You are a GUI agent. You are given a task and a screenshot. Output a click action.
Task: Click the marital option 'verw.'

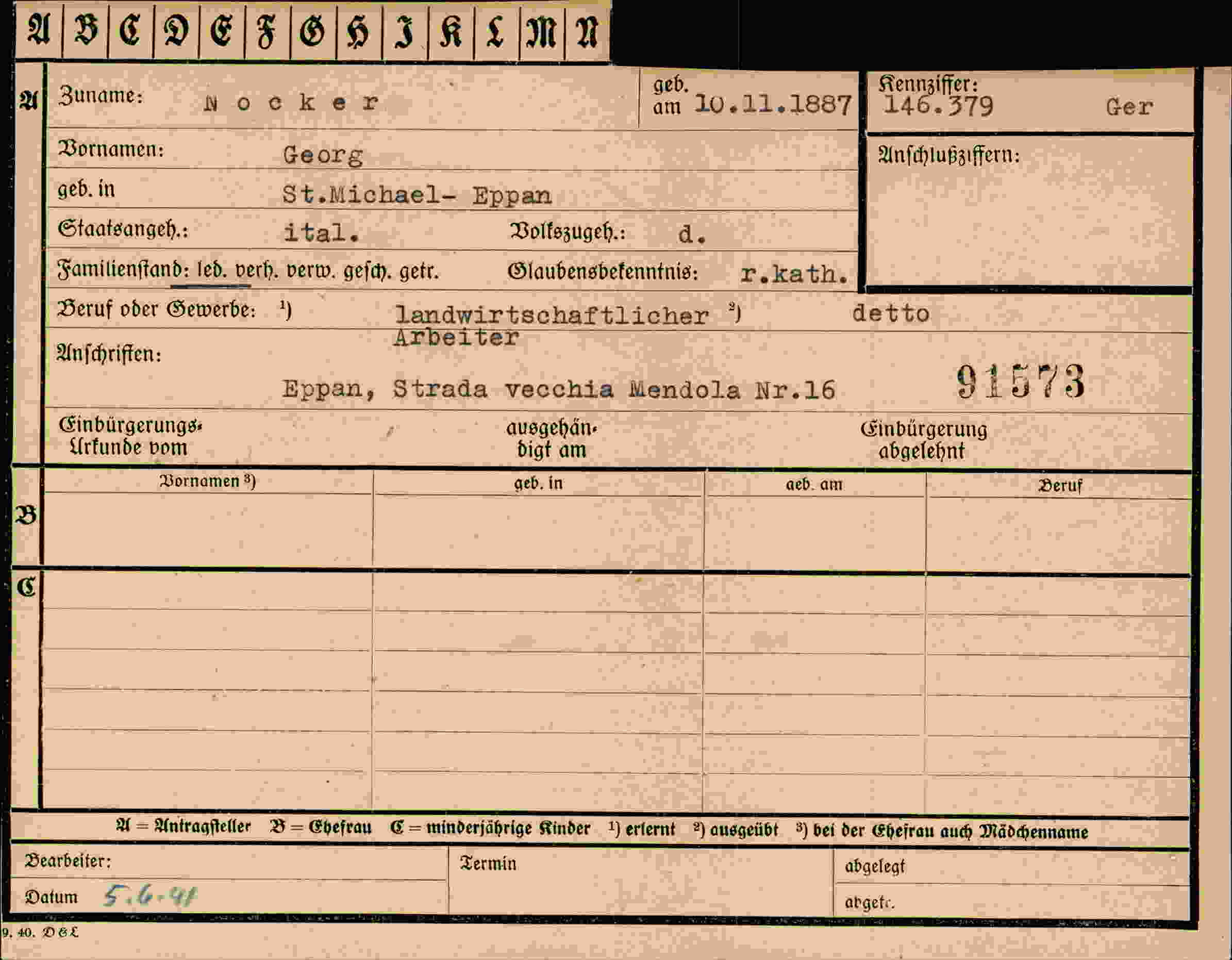(311, 271)
